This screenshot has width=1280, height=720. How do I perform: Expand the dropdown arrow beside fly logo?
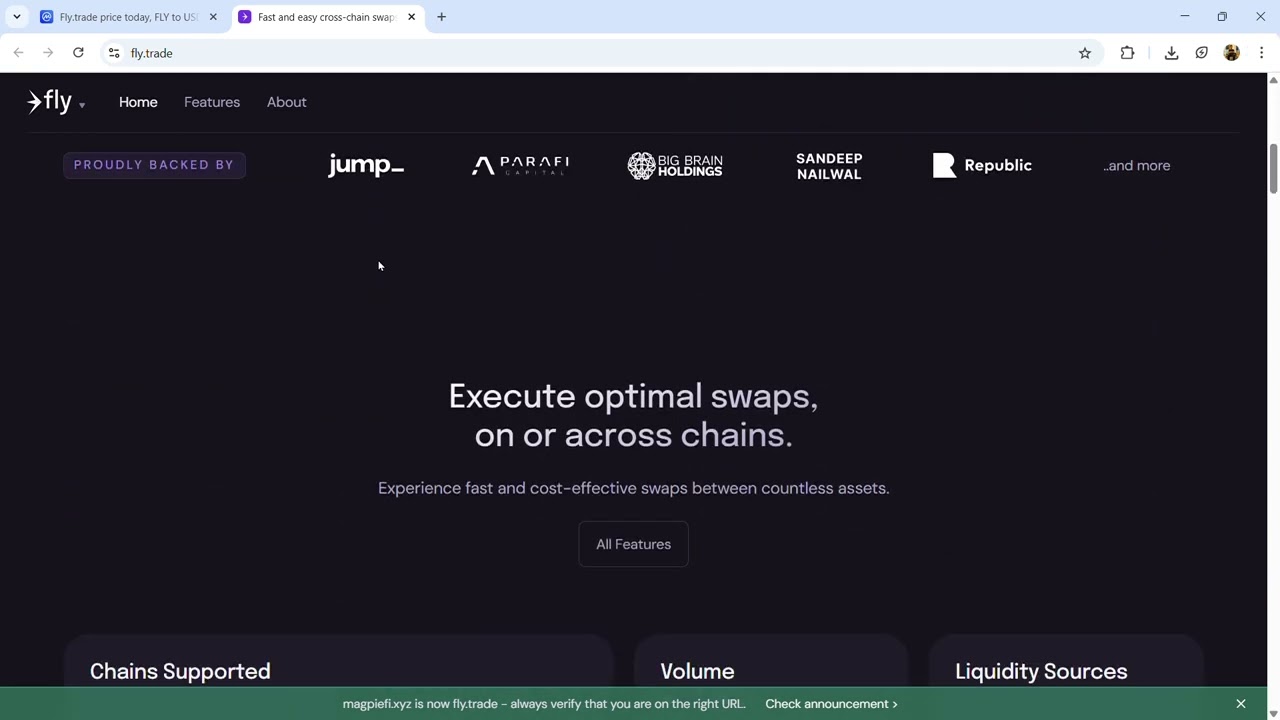click(x=82, y=105)
